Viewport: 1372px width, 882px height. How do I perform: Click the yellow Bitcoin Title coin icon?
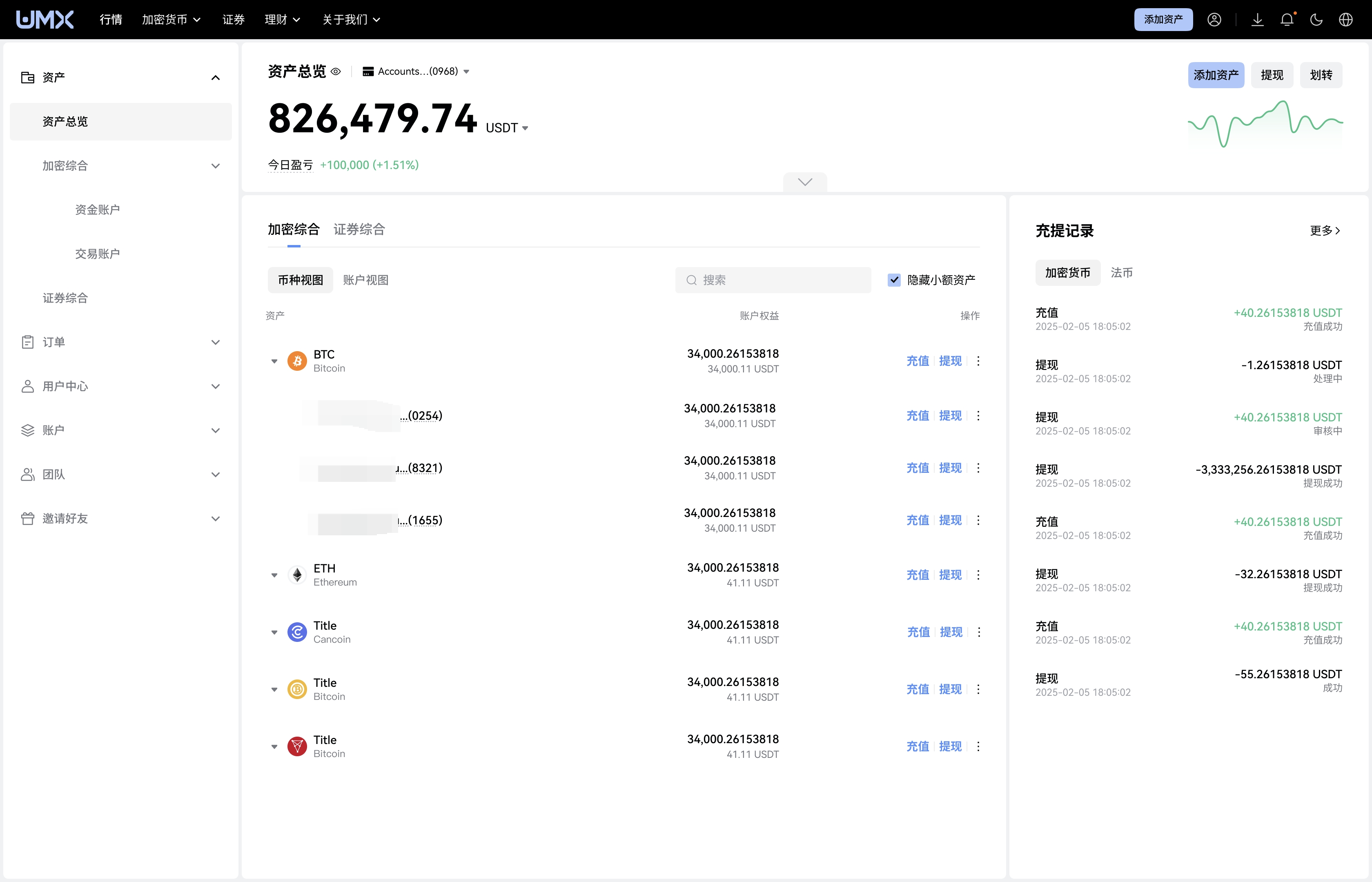pos(296,689)
